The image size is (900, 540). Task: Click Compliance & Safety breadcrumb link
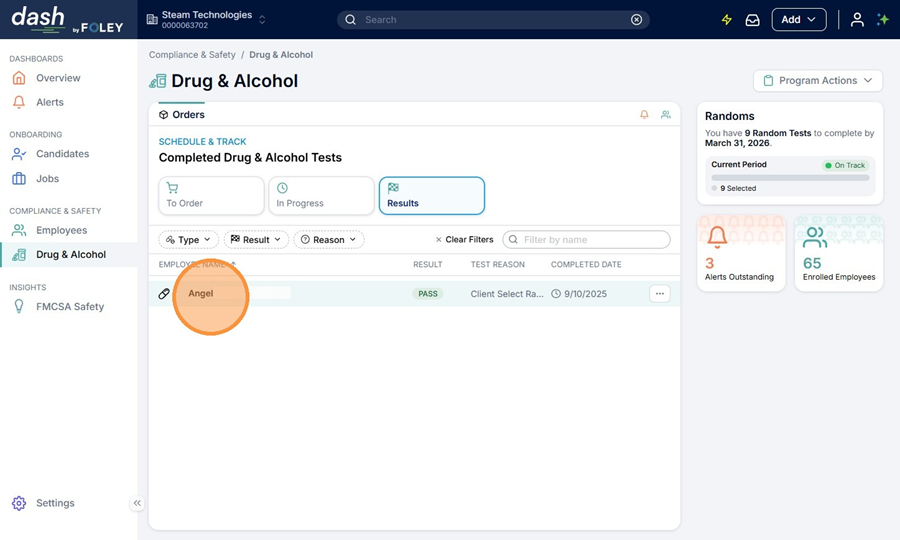(192, 55)
